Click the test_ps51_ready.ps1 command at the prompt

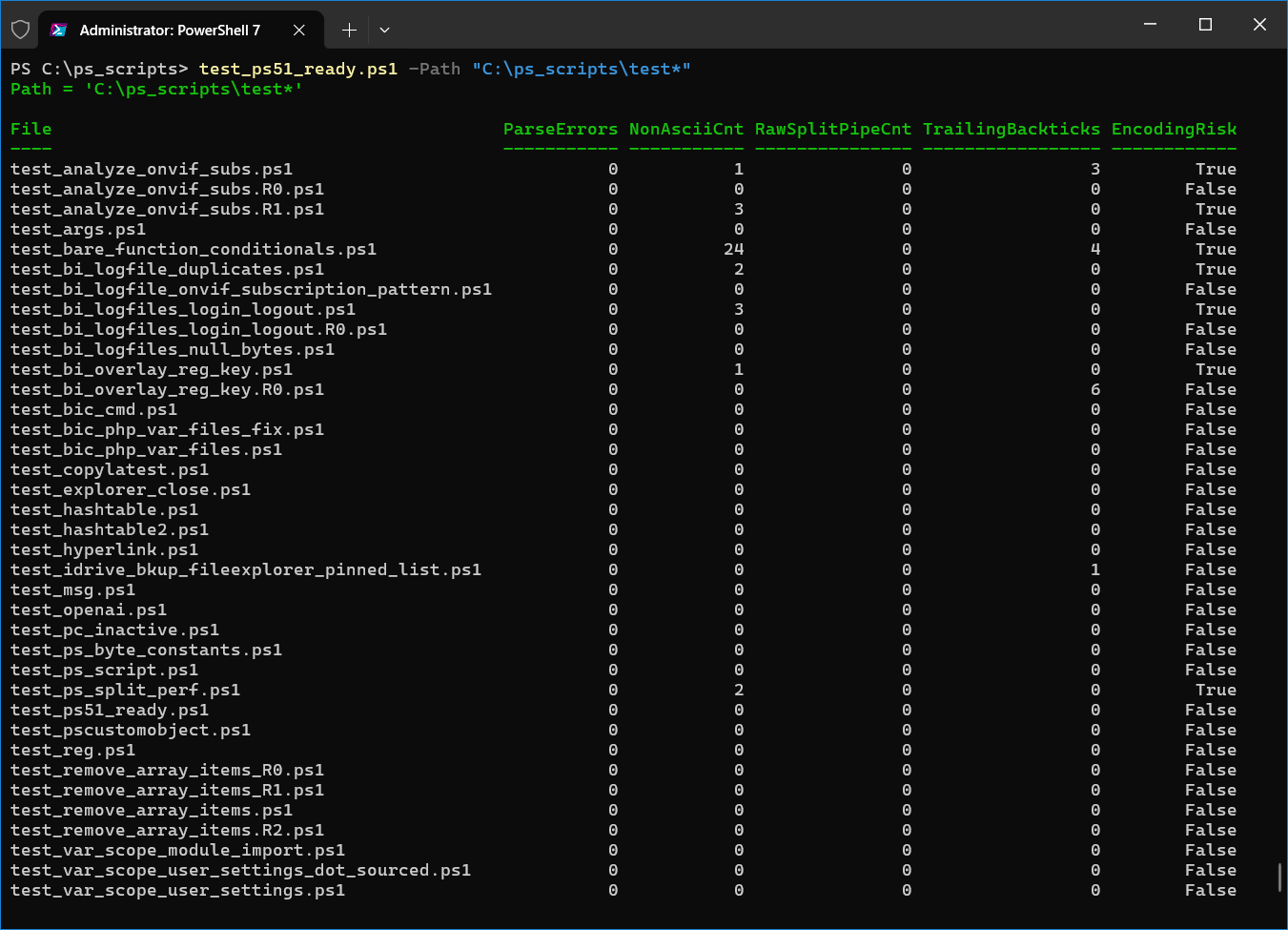pyautogui.click(x=297, y=69)
